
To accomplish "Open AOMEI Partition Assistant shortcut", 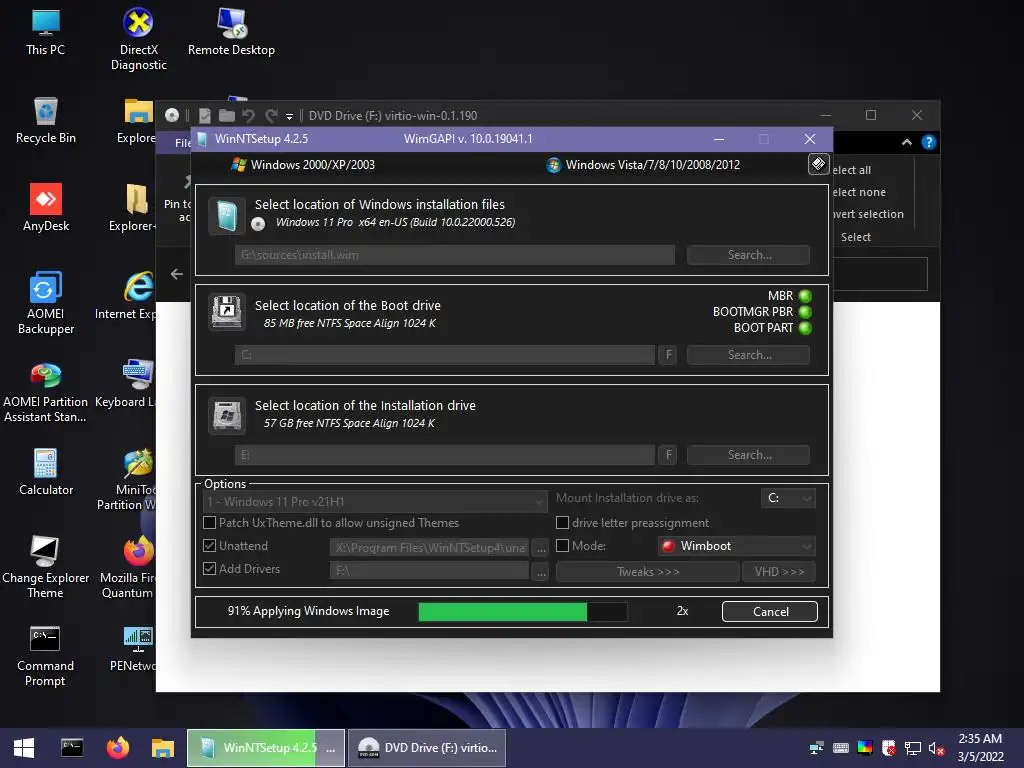I will pyautogui.click(x=46, y=391).
